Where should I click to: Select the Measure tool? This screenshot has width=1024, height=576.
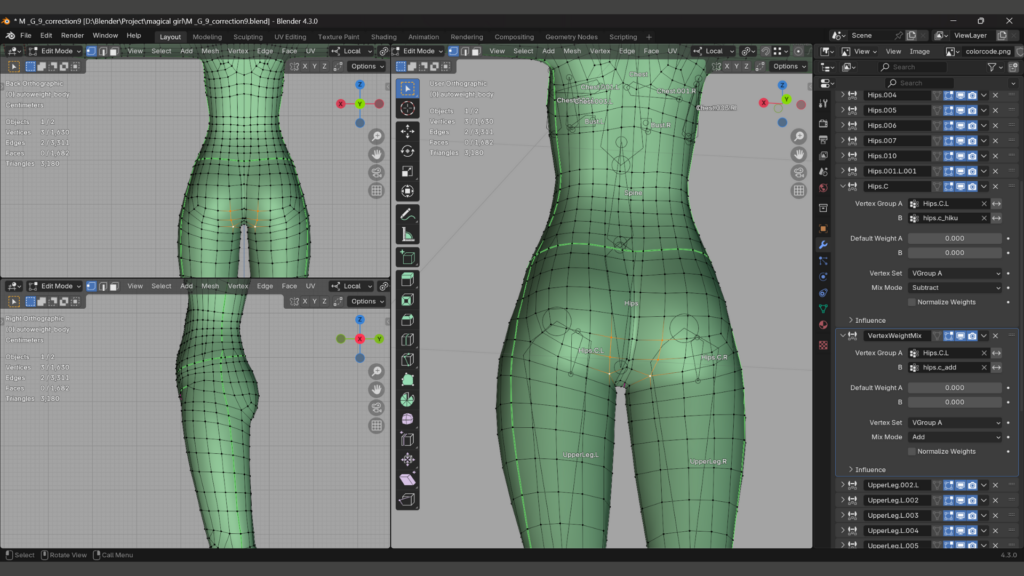click(x=407, y=235)
